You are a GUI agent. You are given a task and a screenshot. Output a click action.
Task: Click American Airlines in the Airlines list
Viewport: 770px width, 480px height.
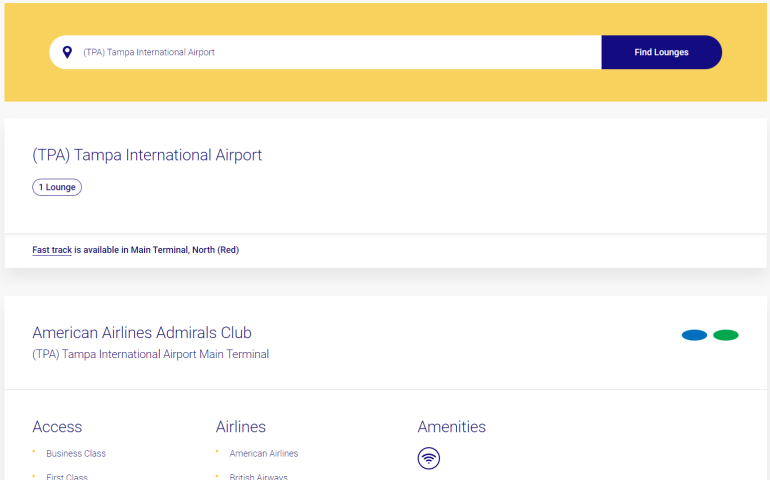point(264,454)
